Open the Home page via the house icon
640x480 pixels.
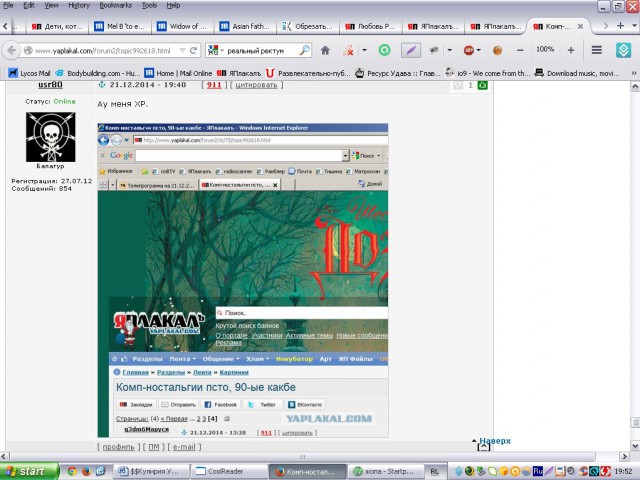(x=325, y=50)
